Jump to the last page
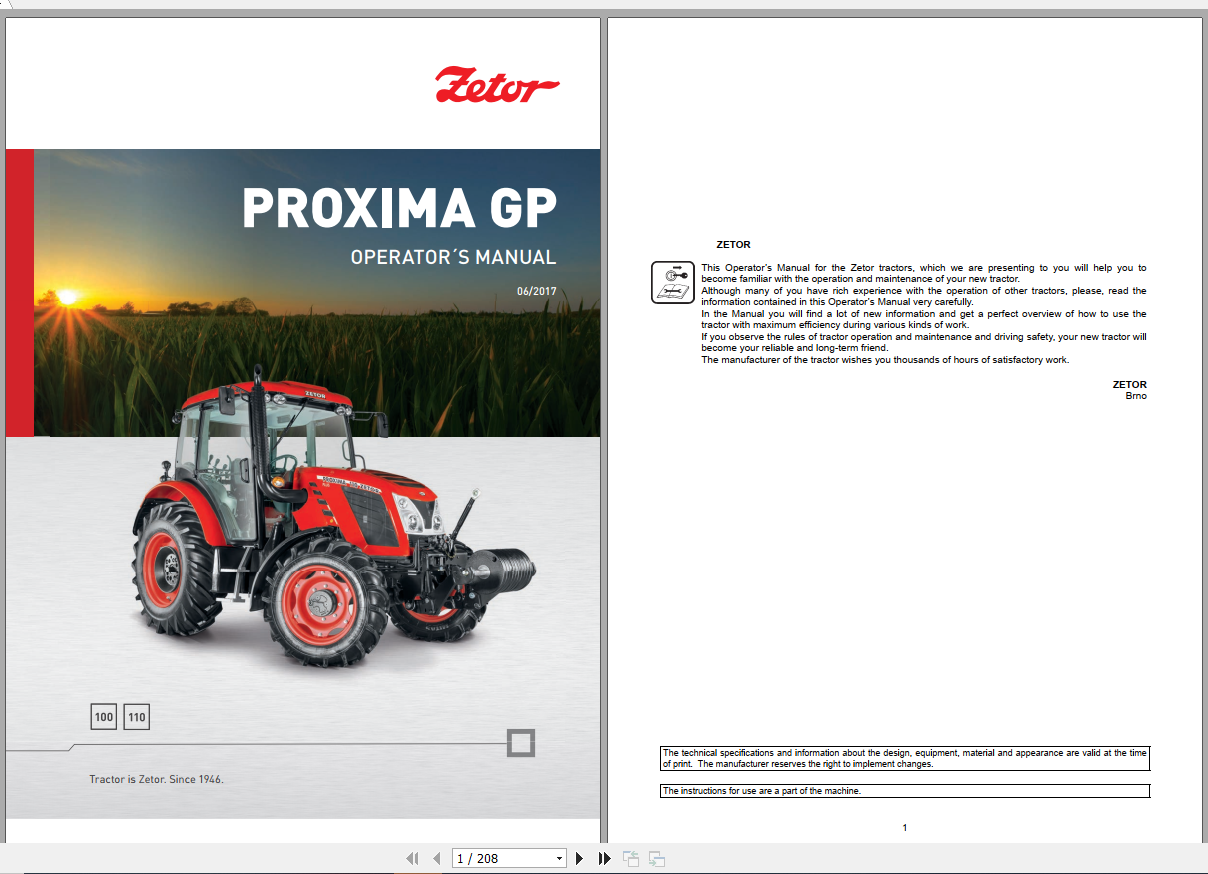Image resolution: width=1208 pixels, height=874 pixels. [x=604, y=858]
